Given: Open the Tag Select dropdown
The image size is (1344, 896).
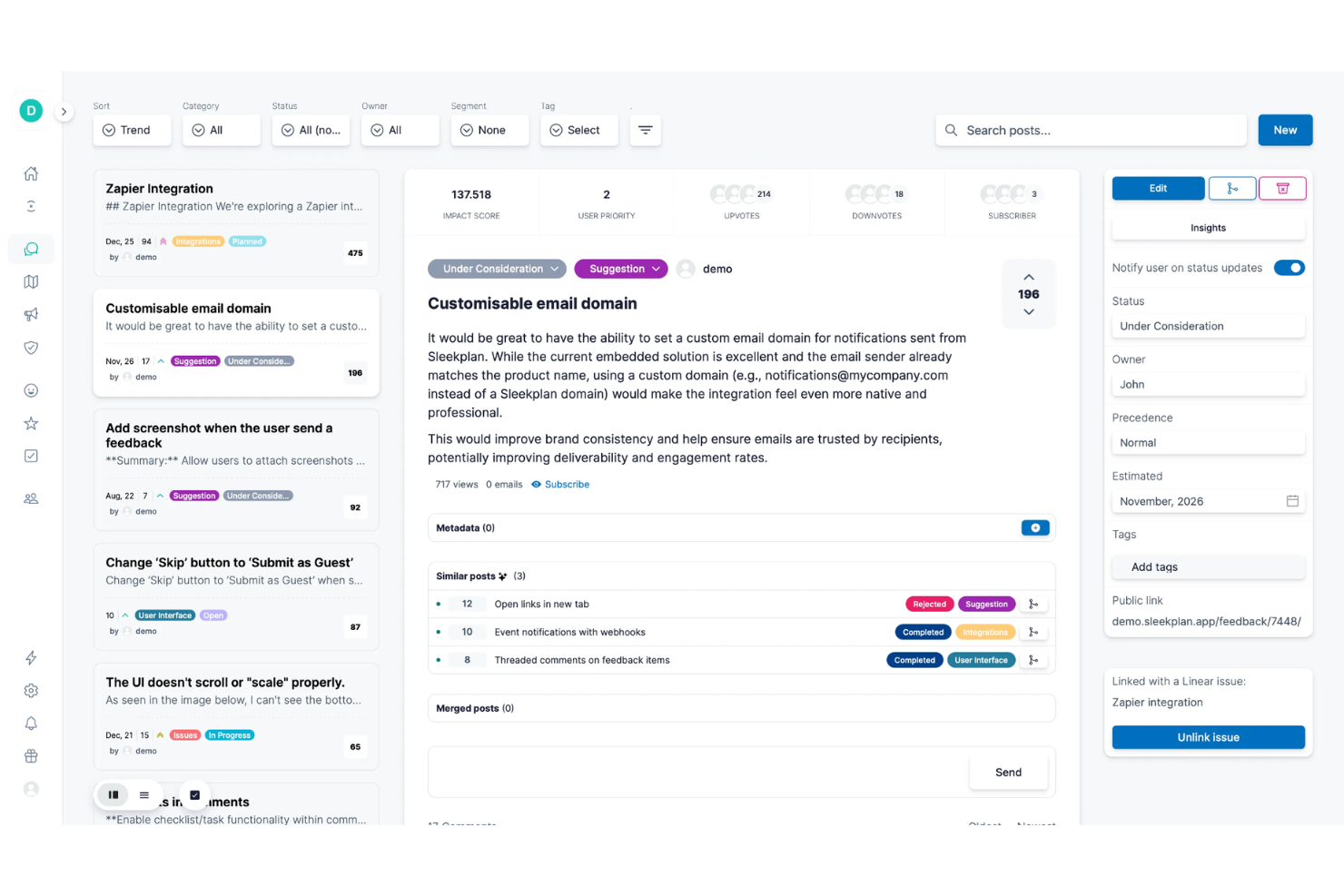Looking at the screenshot, I should pos(579,130).
